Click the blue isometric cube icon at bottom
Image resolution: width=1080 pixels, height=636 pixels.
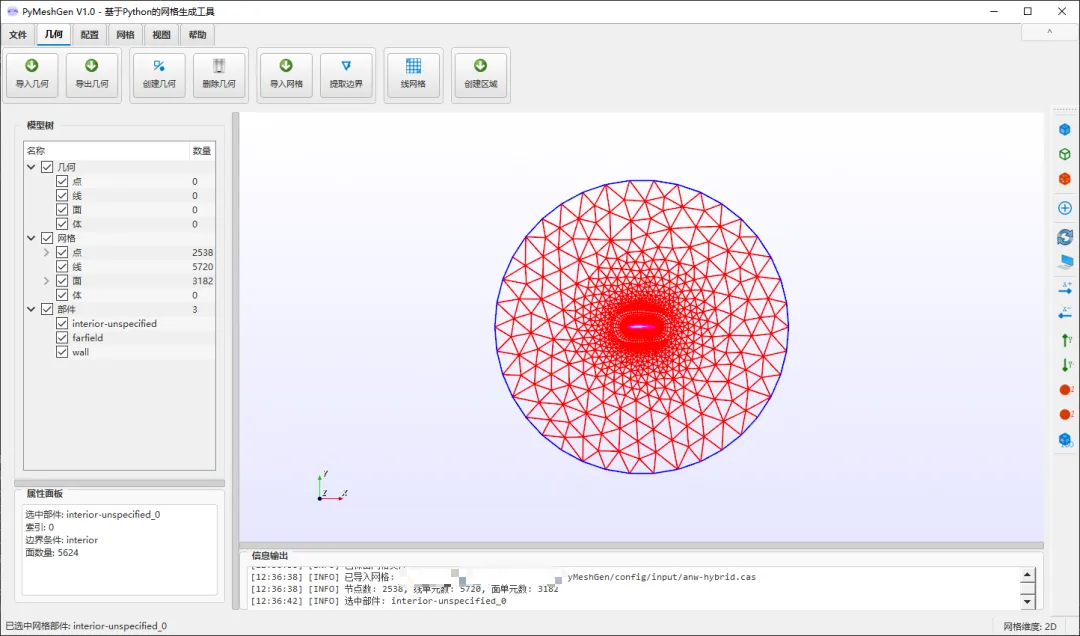[x=1065, y=440]
